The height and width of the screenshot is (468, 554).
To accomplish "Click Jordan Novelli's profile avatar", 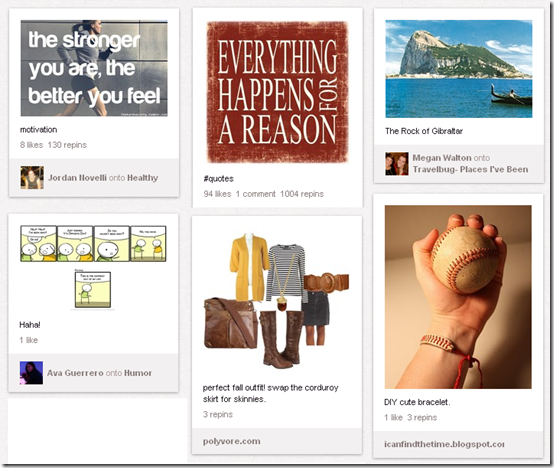I will click(32, 178).
